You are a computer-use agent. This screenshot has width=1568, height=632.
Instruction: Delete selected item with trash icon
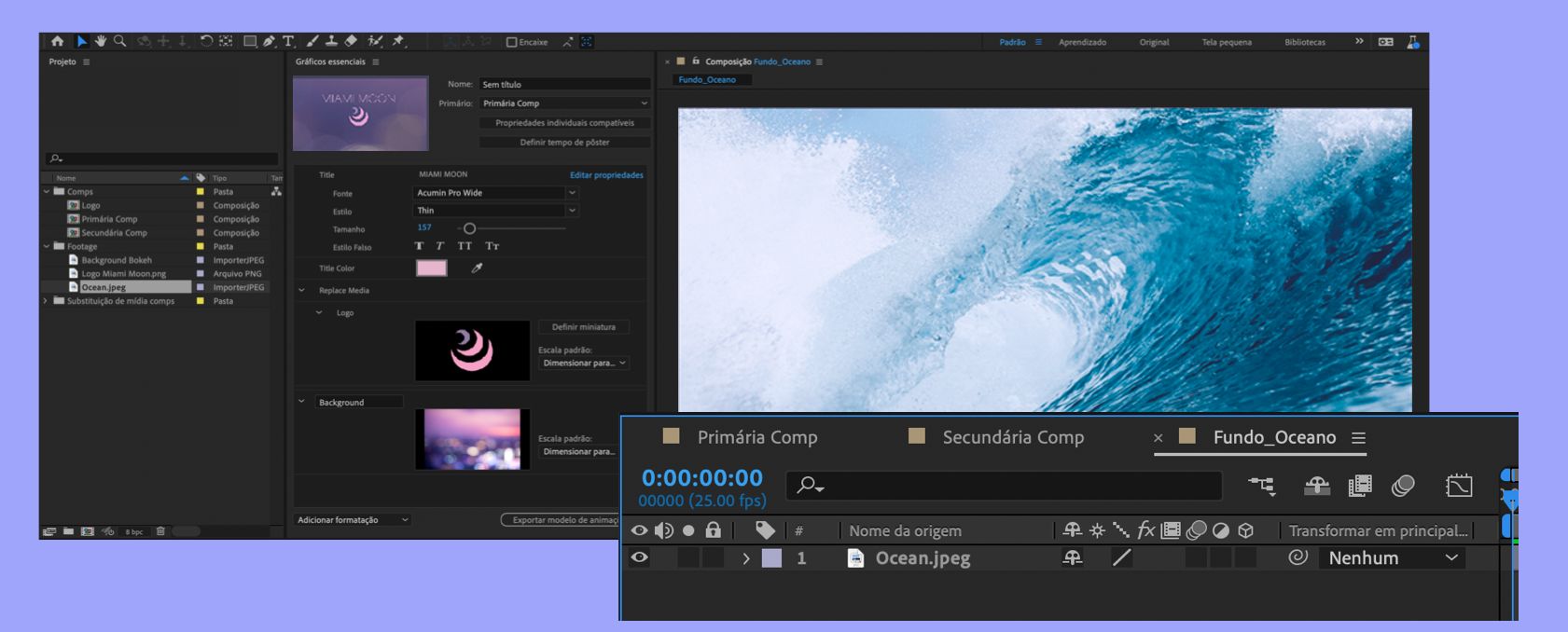[x=160, y=531]
